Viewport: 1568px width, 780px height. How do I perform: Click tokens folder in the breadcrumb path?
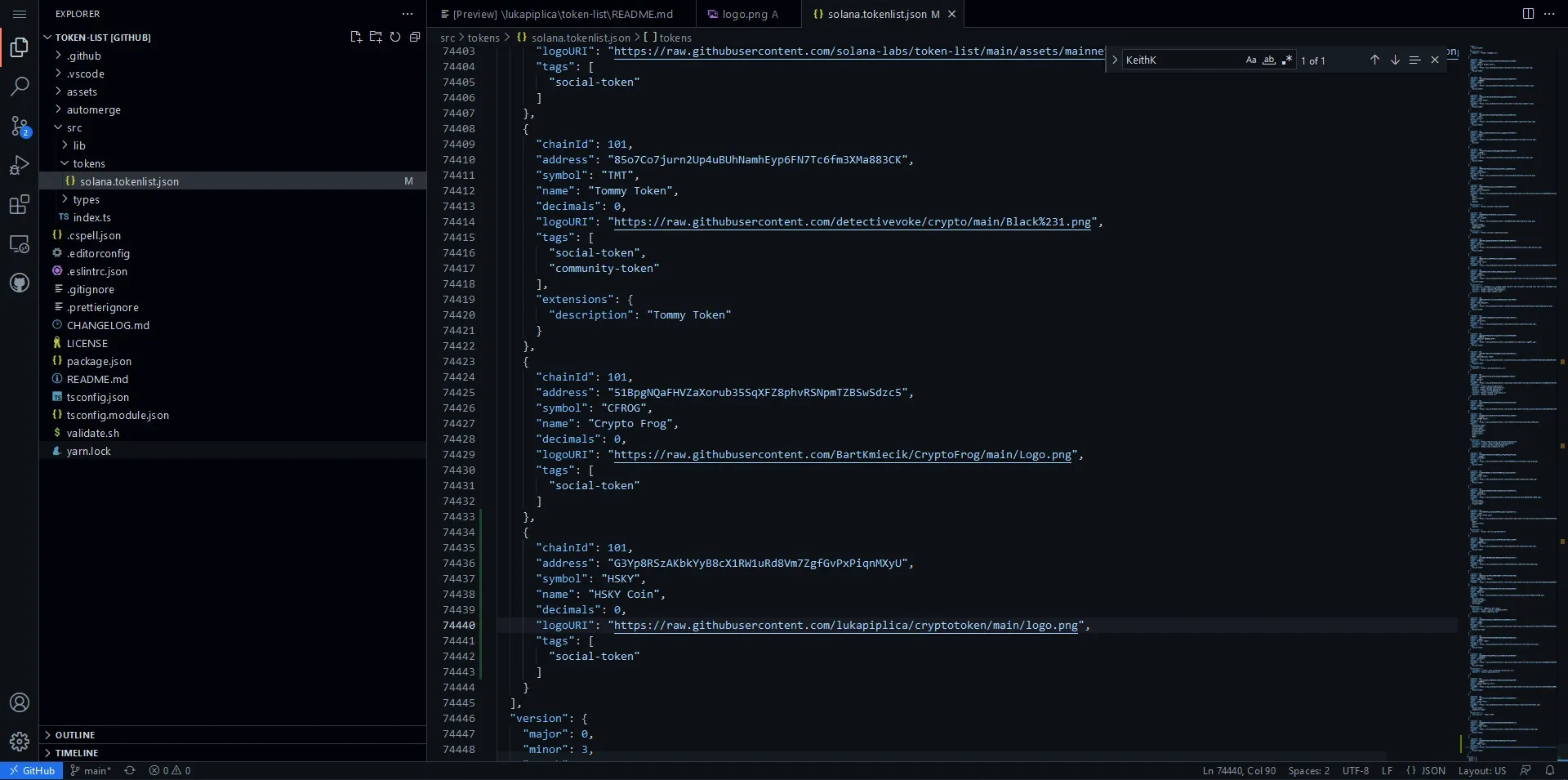pos(483,38)
